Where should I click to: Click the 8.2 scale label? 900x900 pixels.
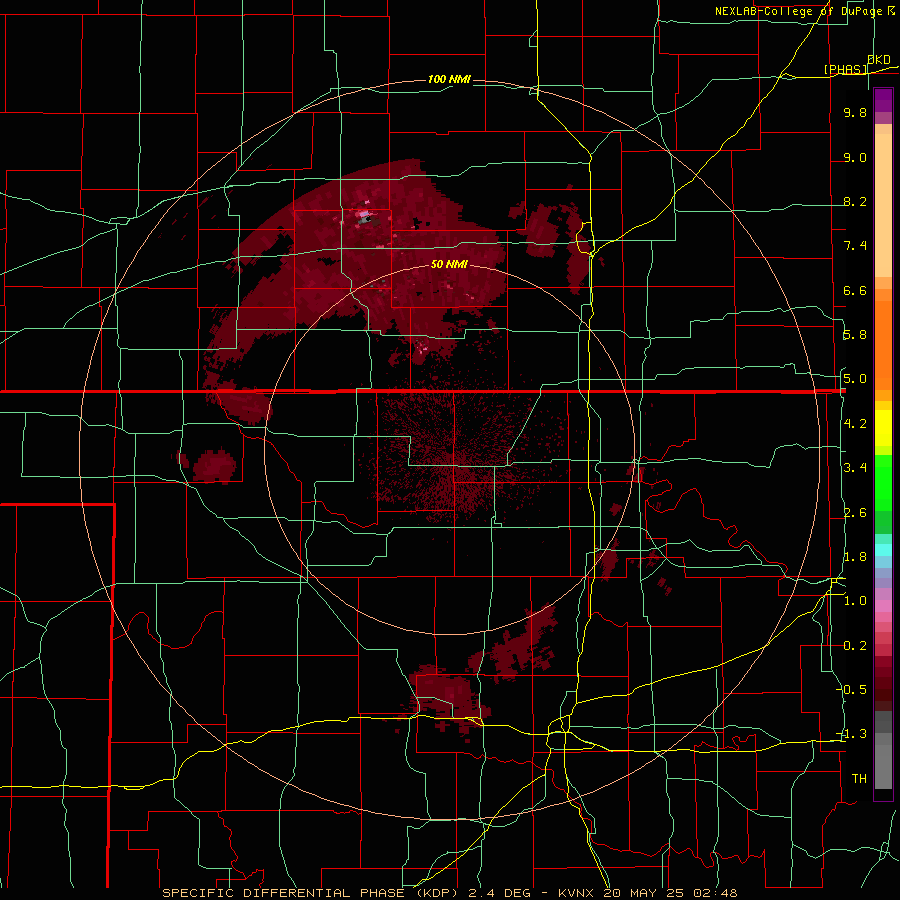click(855, 201)
